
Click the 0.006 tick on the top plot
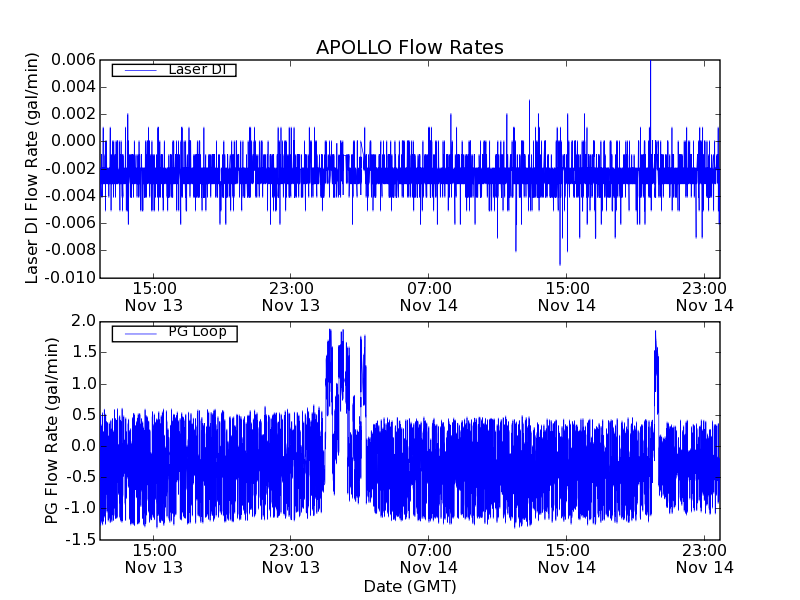pos(73,60)
